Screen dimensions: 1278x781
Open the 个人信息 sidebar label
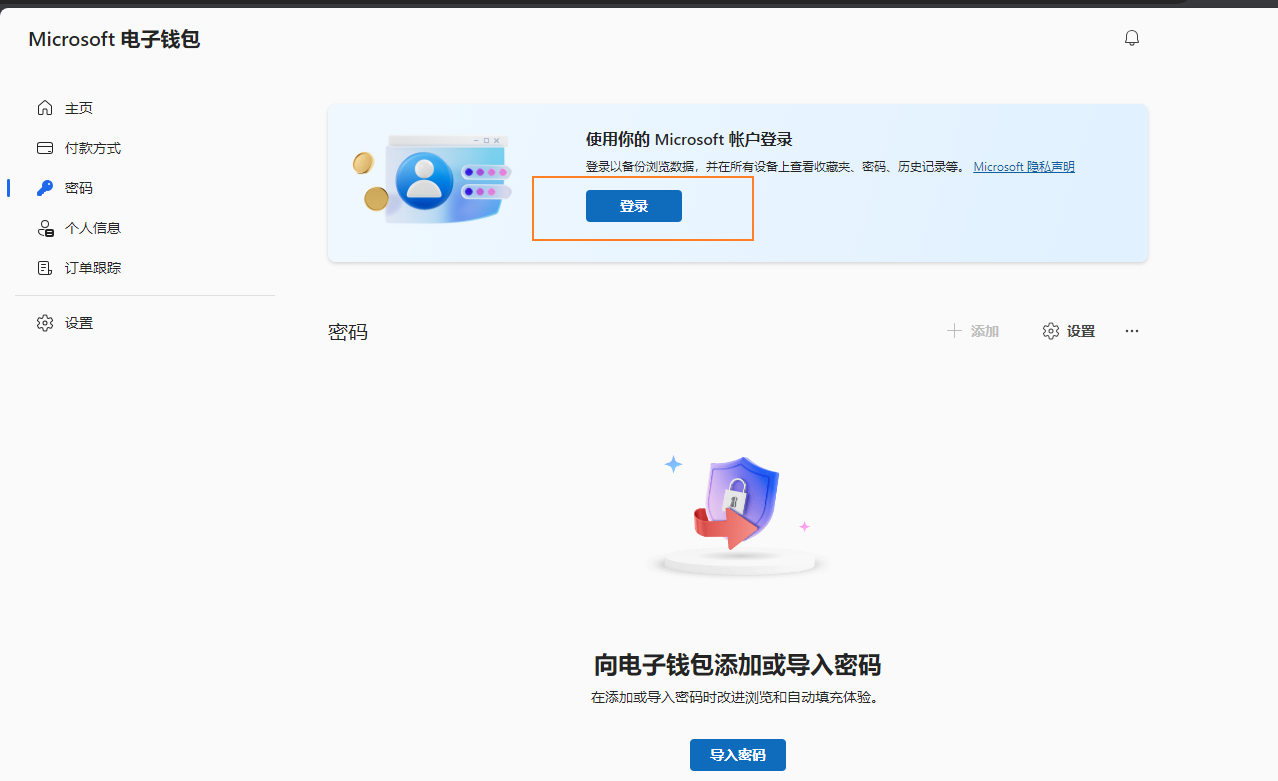(93, 228)
